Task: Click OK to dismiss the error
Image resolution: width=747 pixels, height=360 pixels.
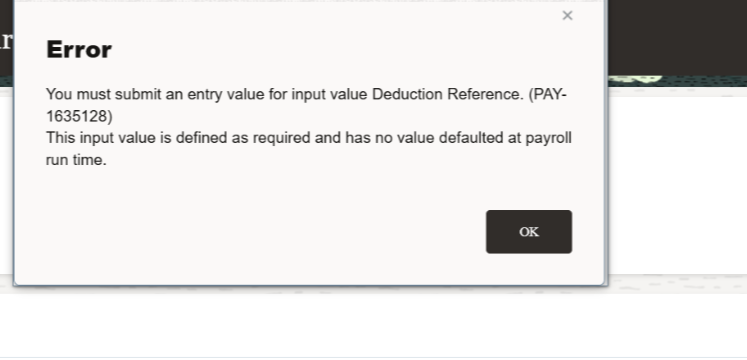Action: [529, 232]
